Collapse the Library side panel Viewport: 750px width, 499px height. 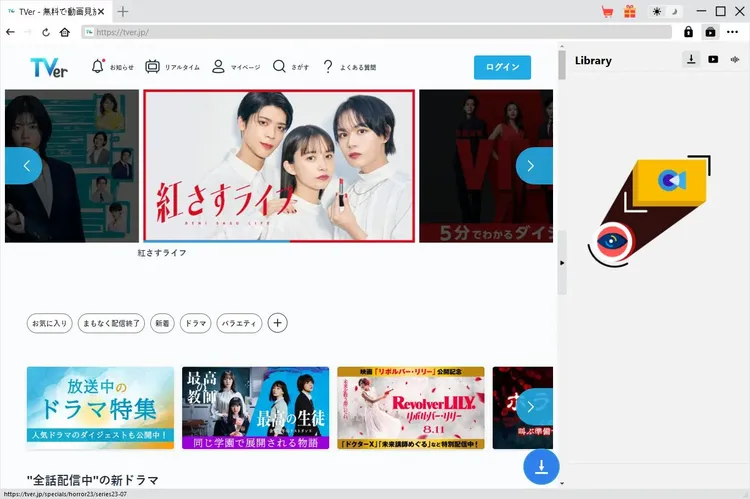[561, 262]
